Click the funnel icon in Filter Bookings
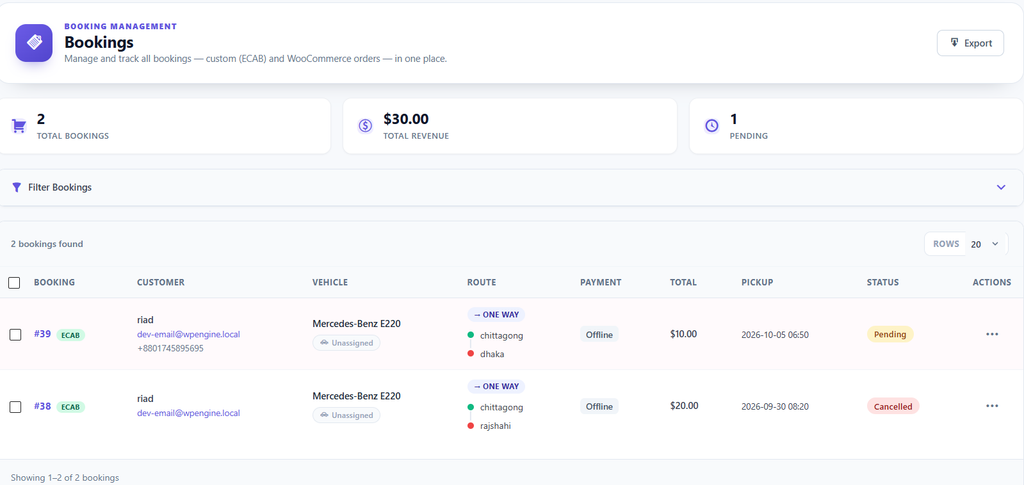Viewport: 1024px width, 485px height. pyautogui.click(x=17, y=187)
